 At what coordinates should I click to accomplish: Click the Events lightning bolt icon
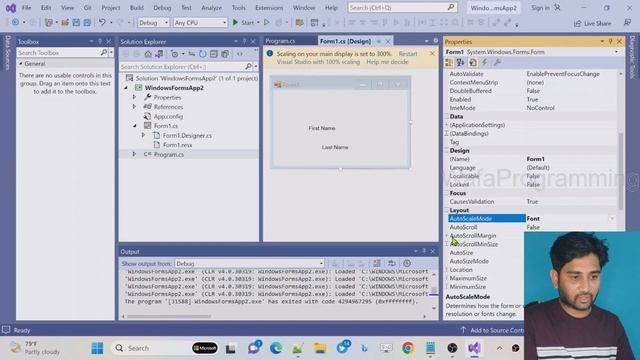click(x=484, y=62)
